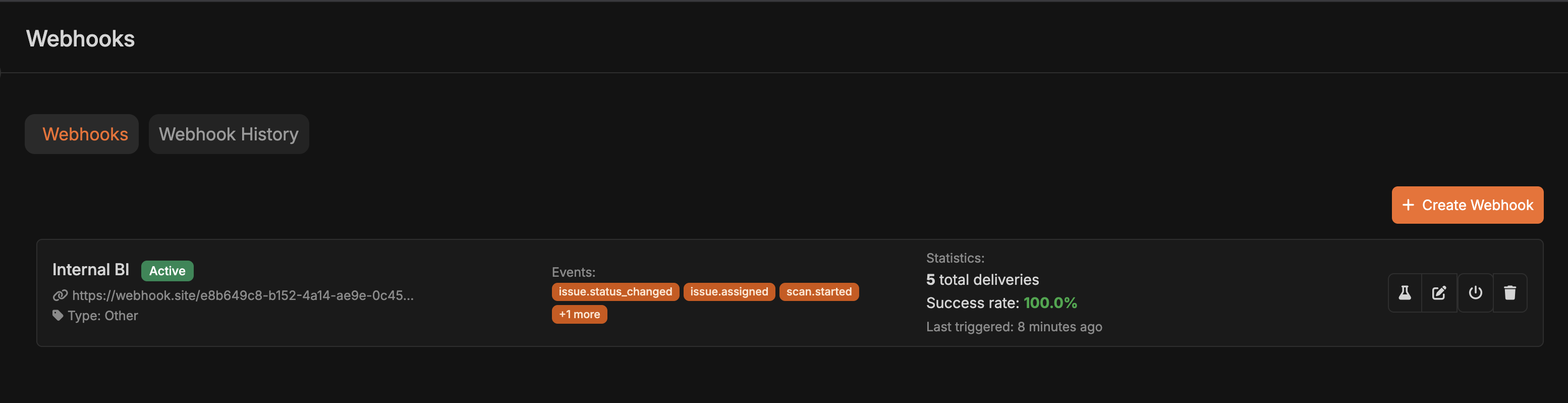Test the Internal BI webhook using the flask icon

pos(1404,292)
